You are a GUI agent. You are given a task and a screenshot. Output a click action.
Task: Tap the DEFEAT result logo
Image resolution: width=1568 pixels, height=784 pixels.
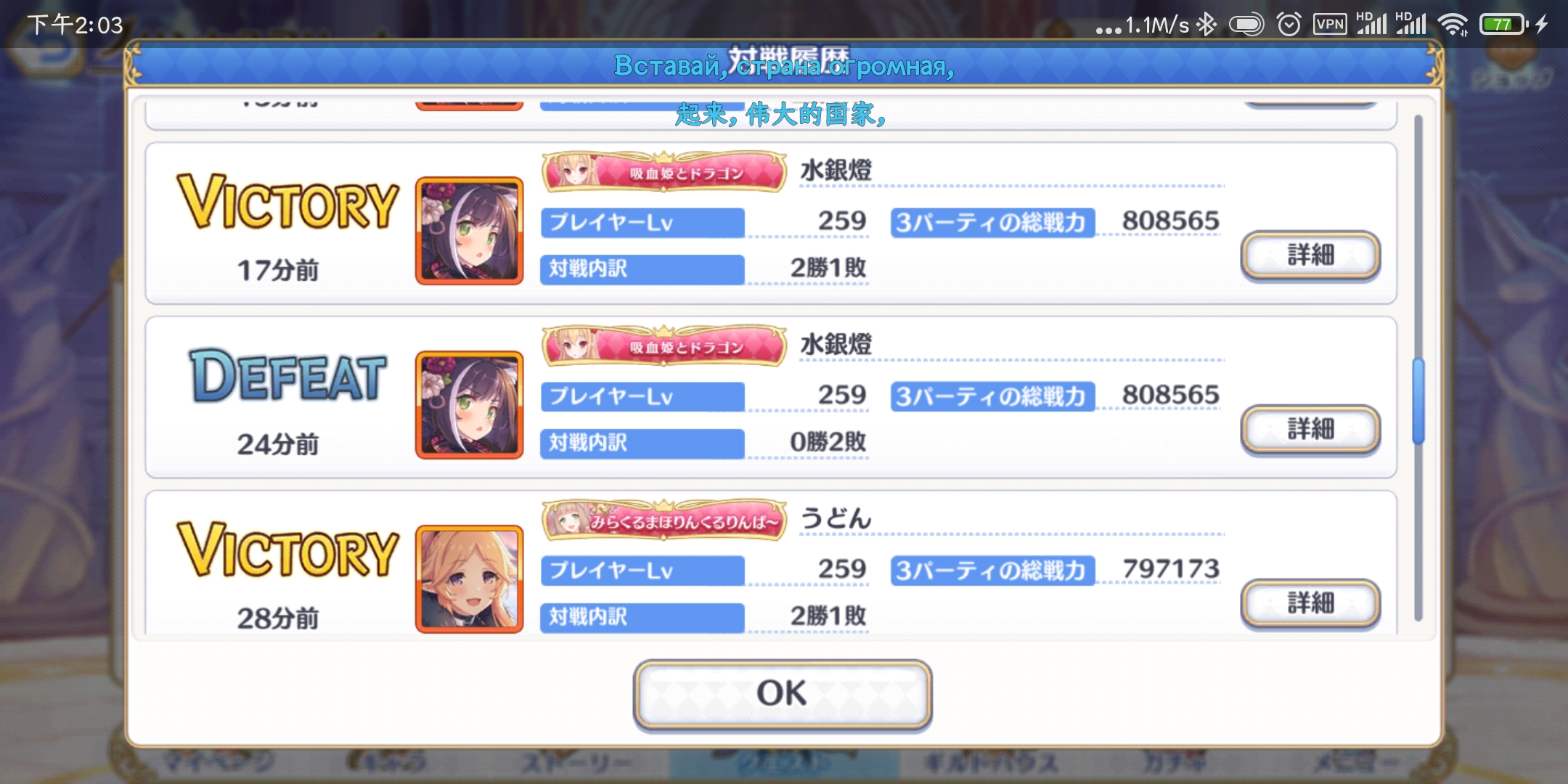click(x=288, y=376)
